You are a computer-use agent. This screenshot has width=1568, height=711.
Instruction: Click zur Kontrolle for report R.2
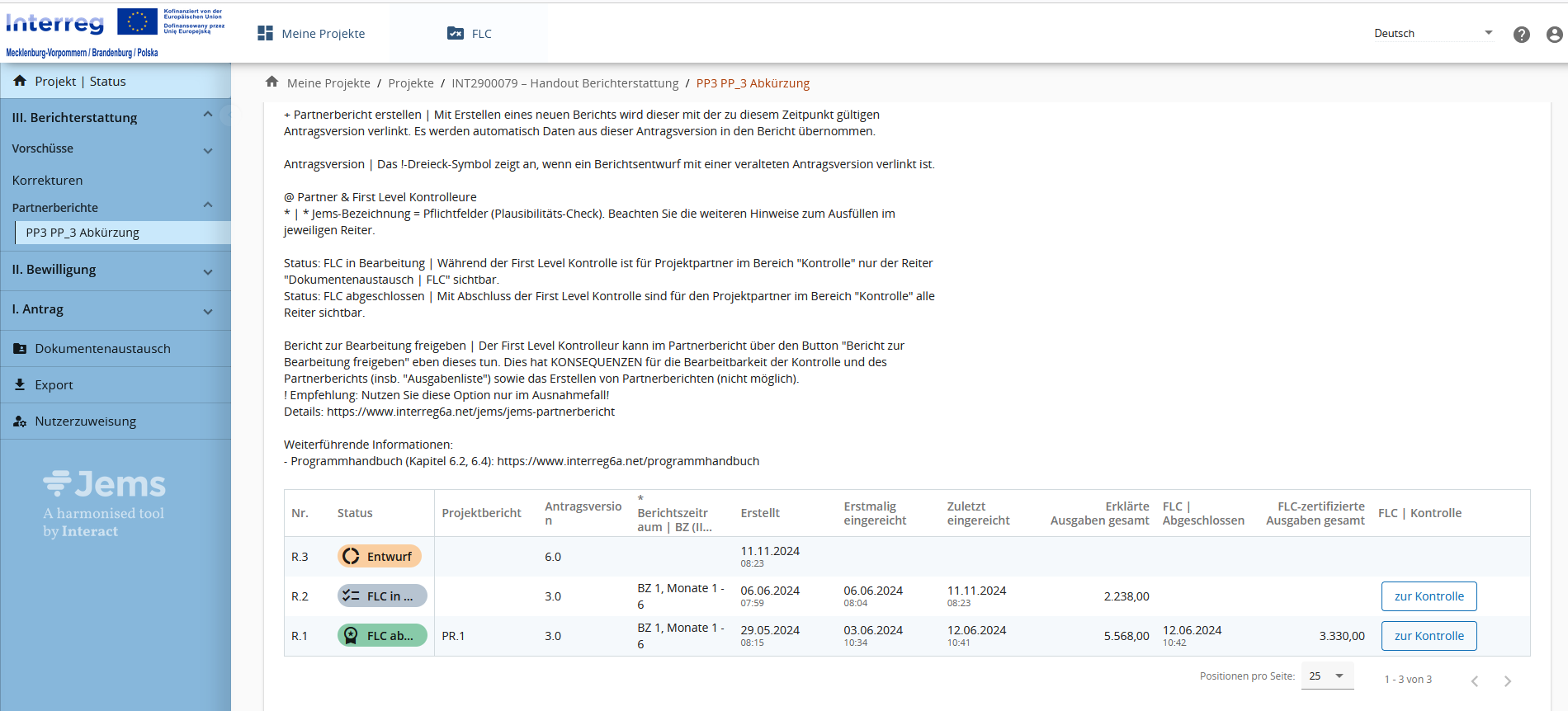(x=1429, y=596)
